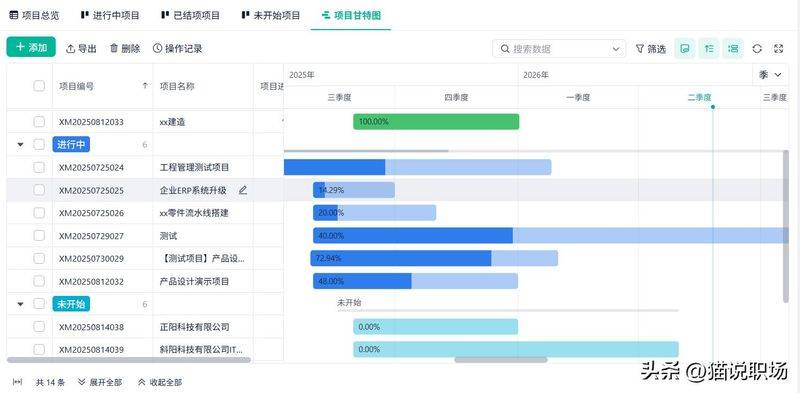The height and width of the screenshot is (393, 800).
Task: Click the 四季度 quarter header
Action: click(456, 97)
